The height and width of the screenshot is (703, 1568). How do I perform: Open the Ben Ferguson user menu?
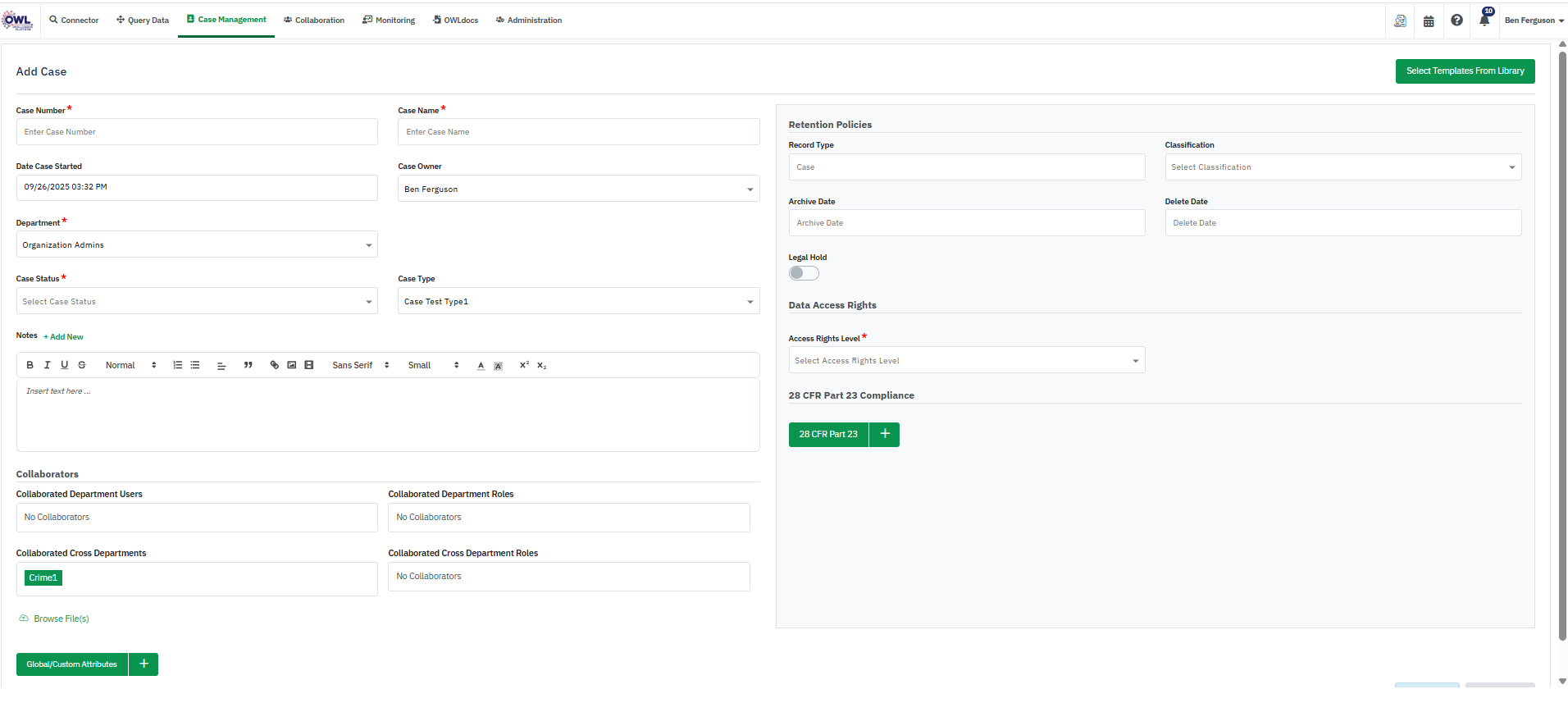coord(1533,21)
